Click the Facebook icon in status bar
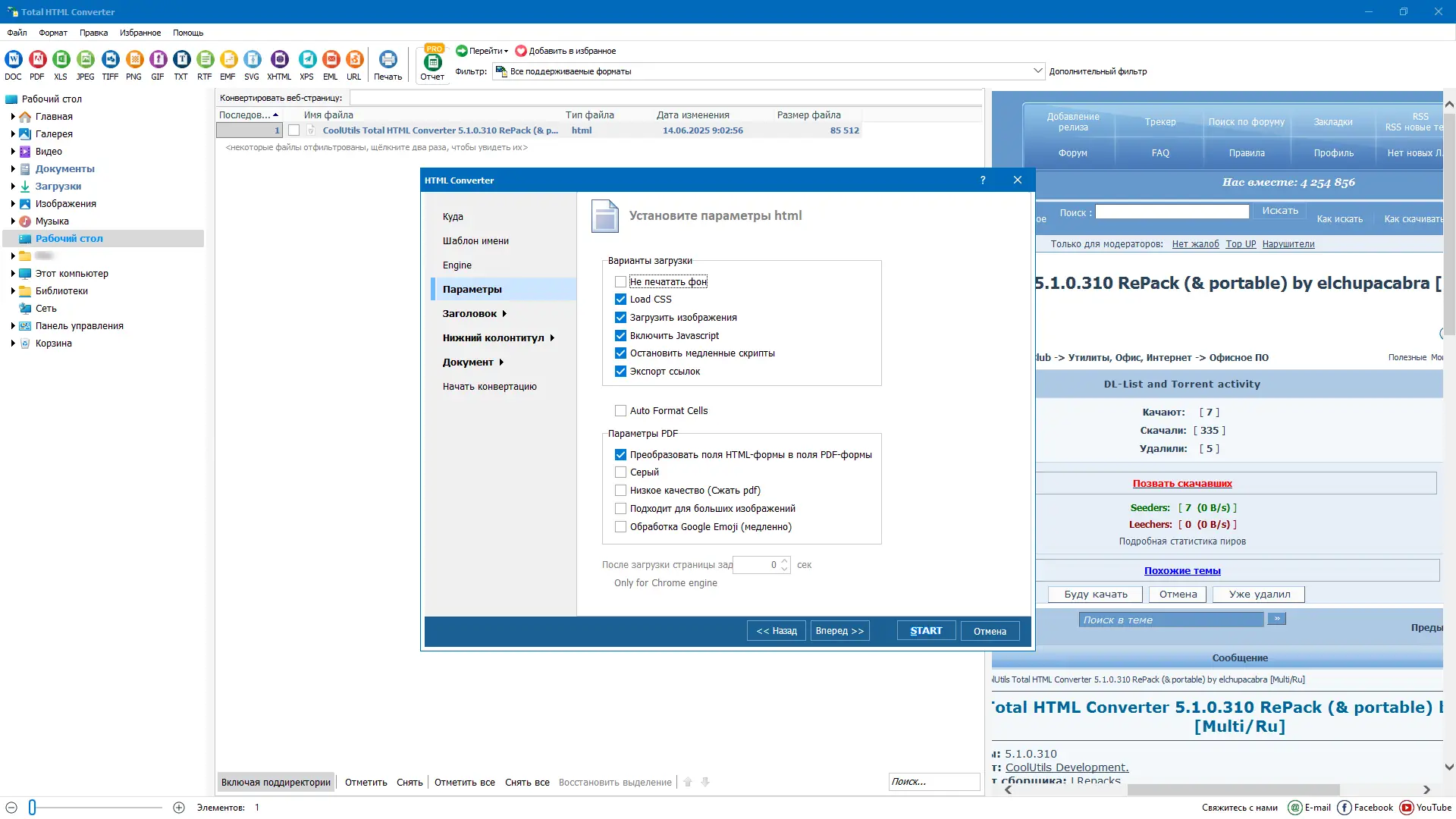 [x=1345, y=808]
